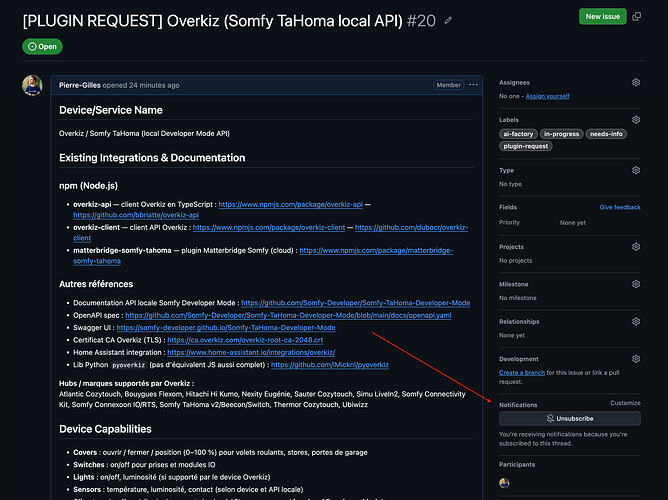
Task: Copy issue link icon beside New issue
Action: (636, 17)
